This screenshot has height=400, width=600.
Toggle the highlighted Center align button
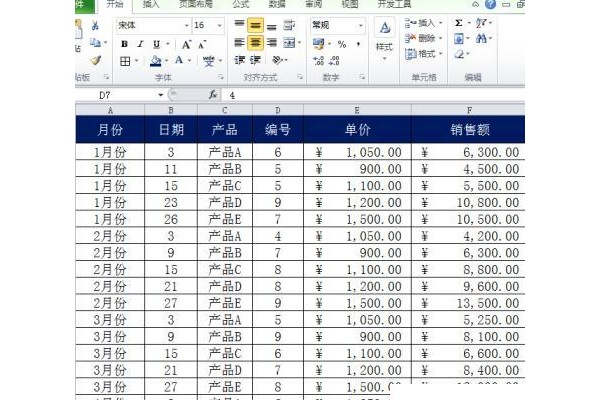pos(255,42)
